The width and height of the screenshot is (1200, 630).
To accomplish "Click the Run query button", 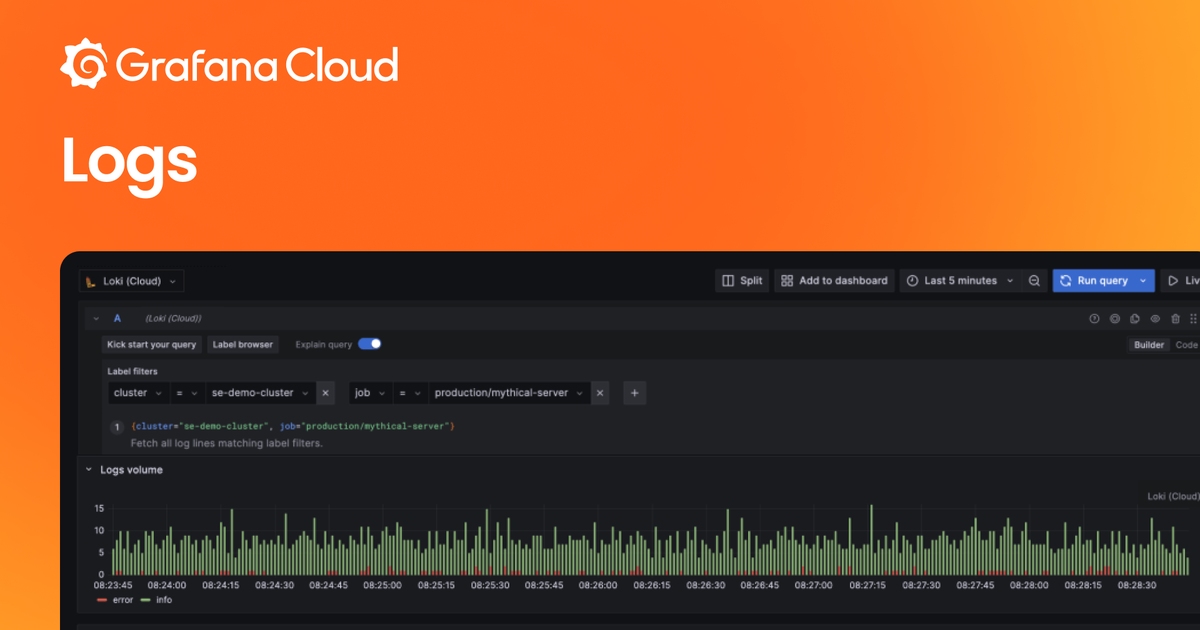I will (x=1093, y=281).
